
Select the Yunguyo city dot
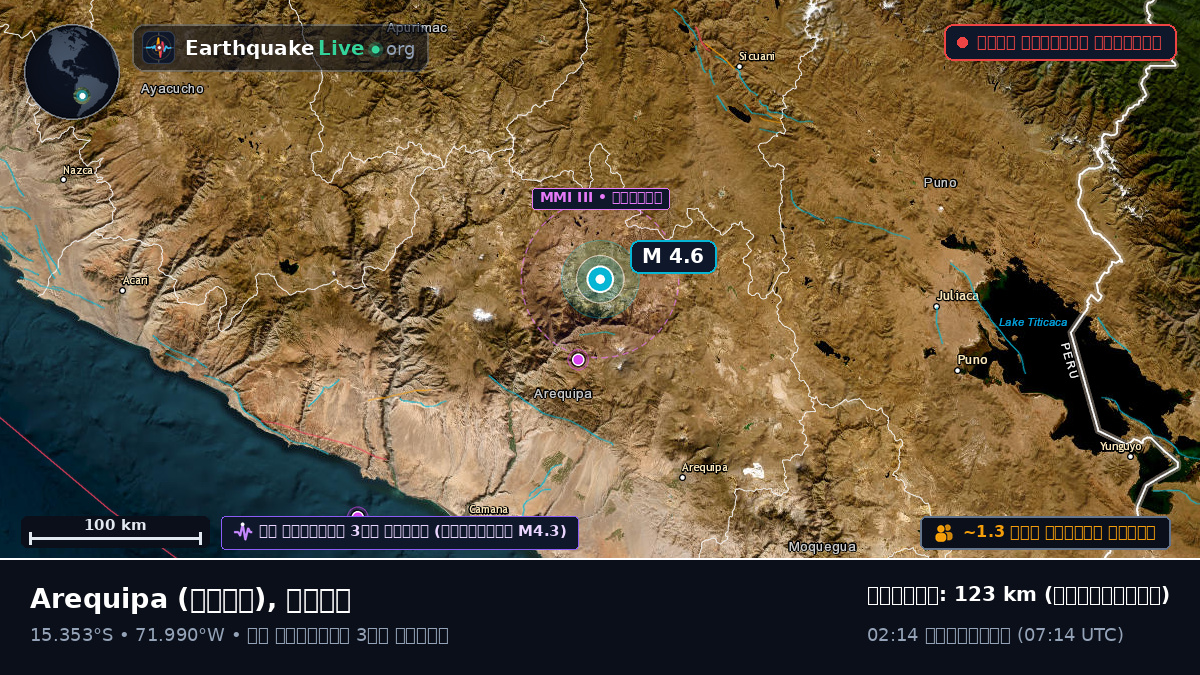(x=1131, y=457)
